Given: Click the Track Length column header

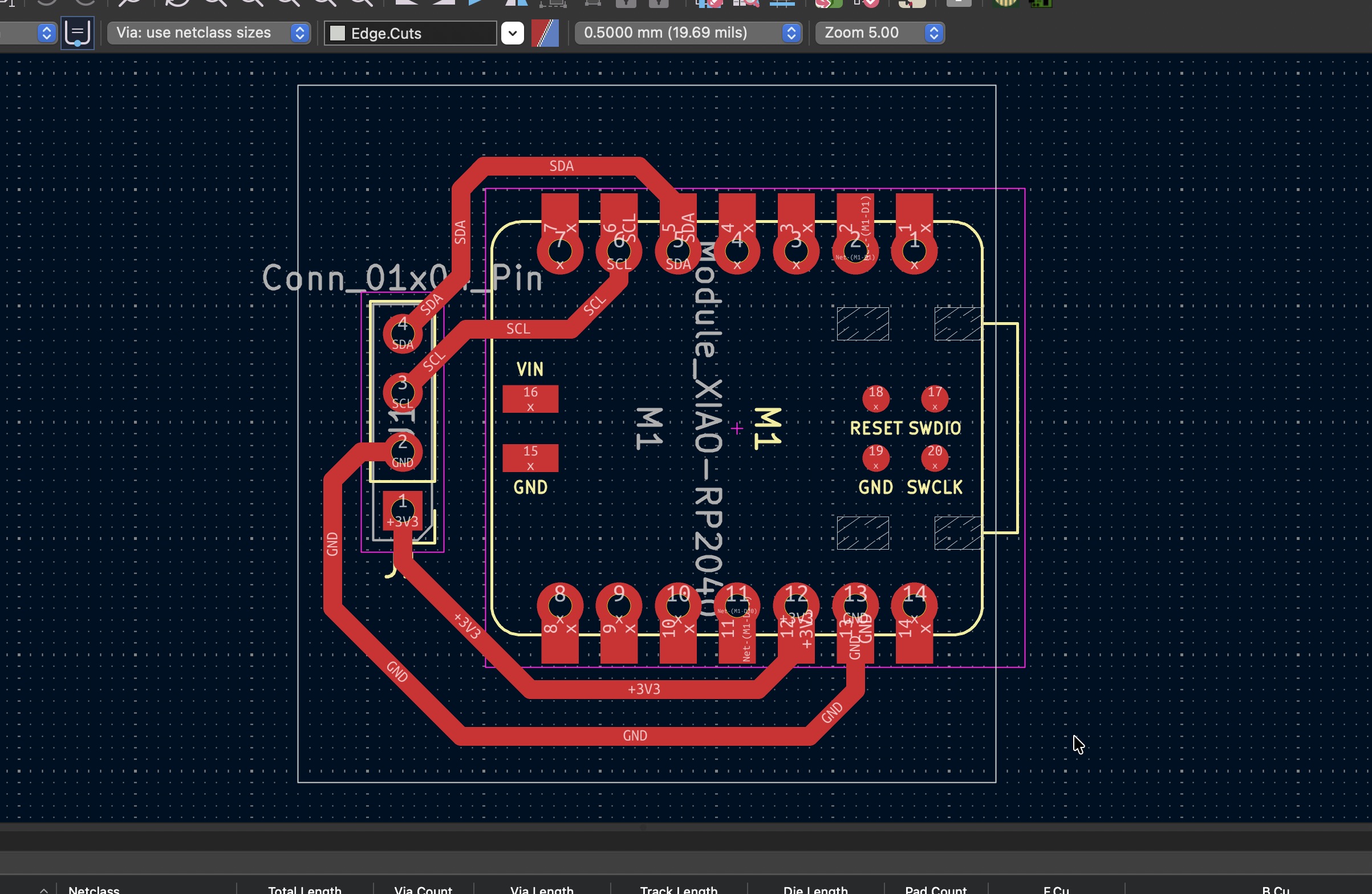Looking at the screenshot, I should click(679, 889).
